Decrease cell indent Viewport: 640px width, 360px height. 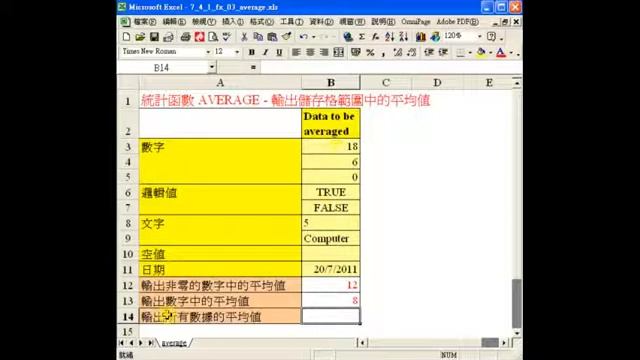(429, 52)
